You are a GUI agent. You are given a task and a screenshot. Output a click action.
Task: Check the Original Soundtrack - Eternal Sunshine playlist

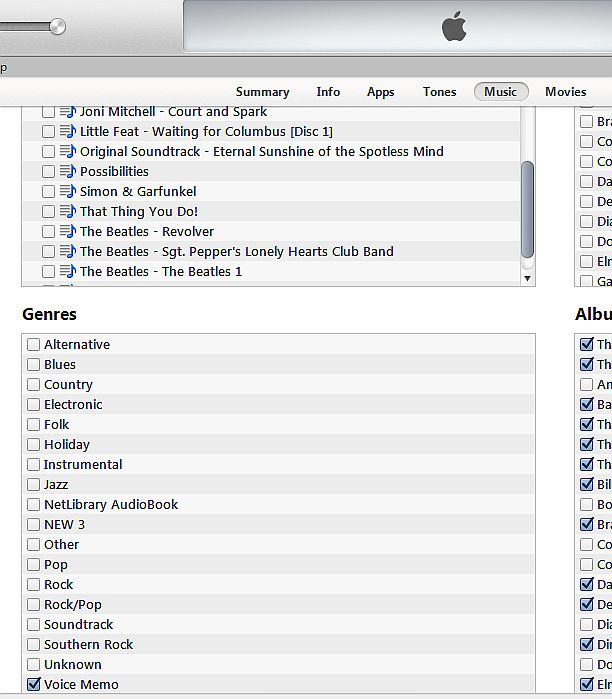[48, 152]
